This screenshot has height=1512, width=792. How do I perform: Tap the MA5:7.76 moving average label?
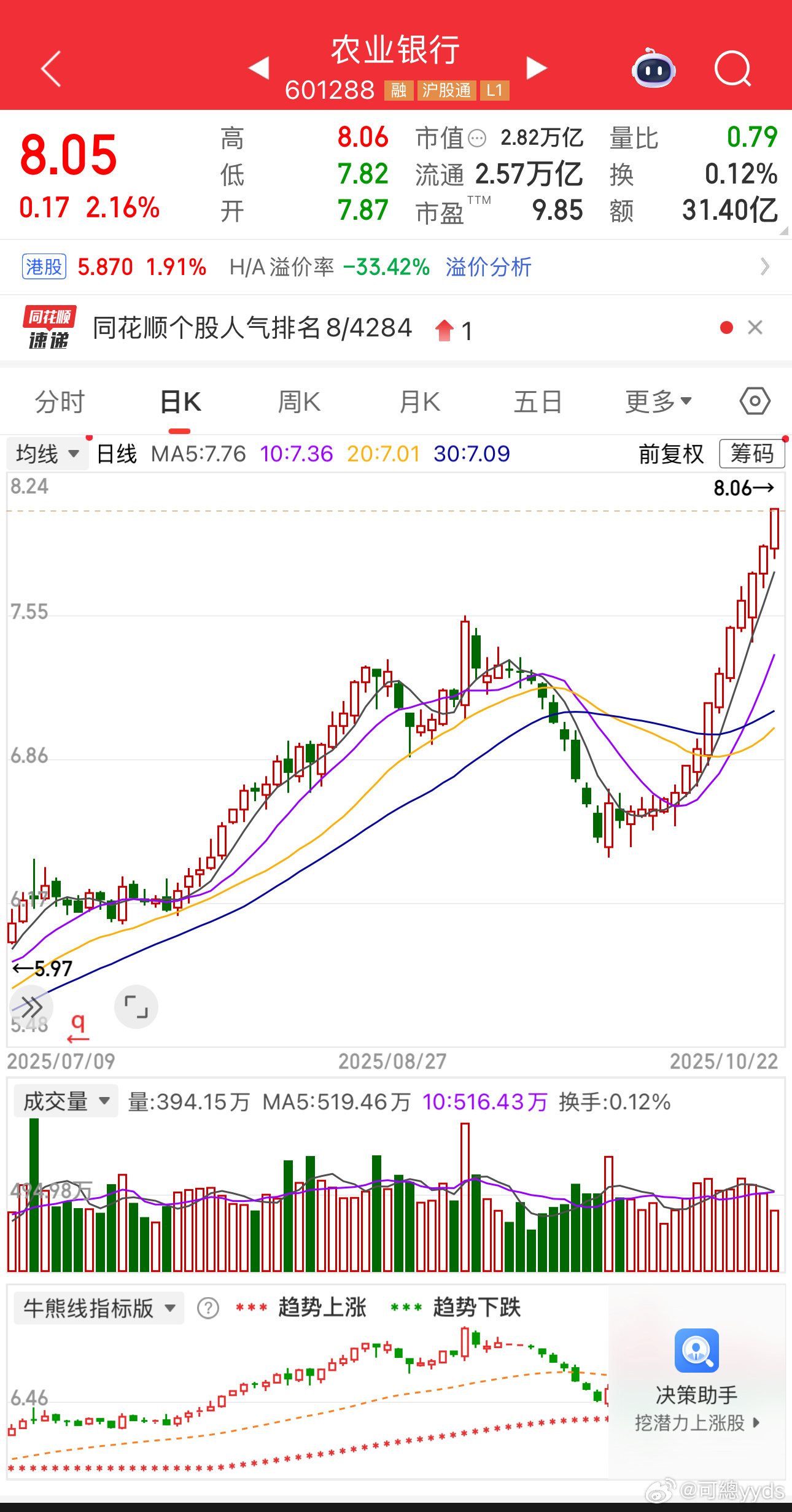pyautogui.click(x=198, y=454)
